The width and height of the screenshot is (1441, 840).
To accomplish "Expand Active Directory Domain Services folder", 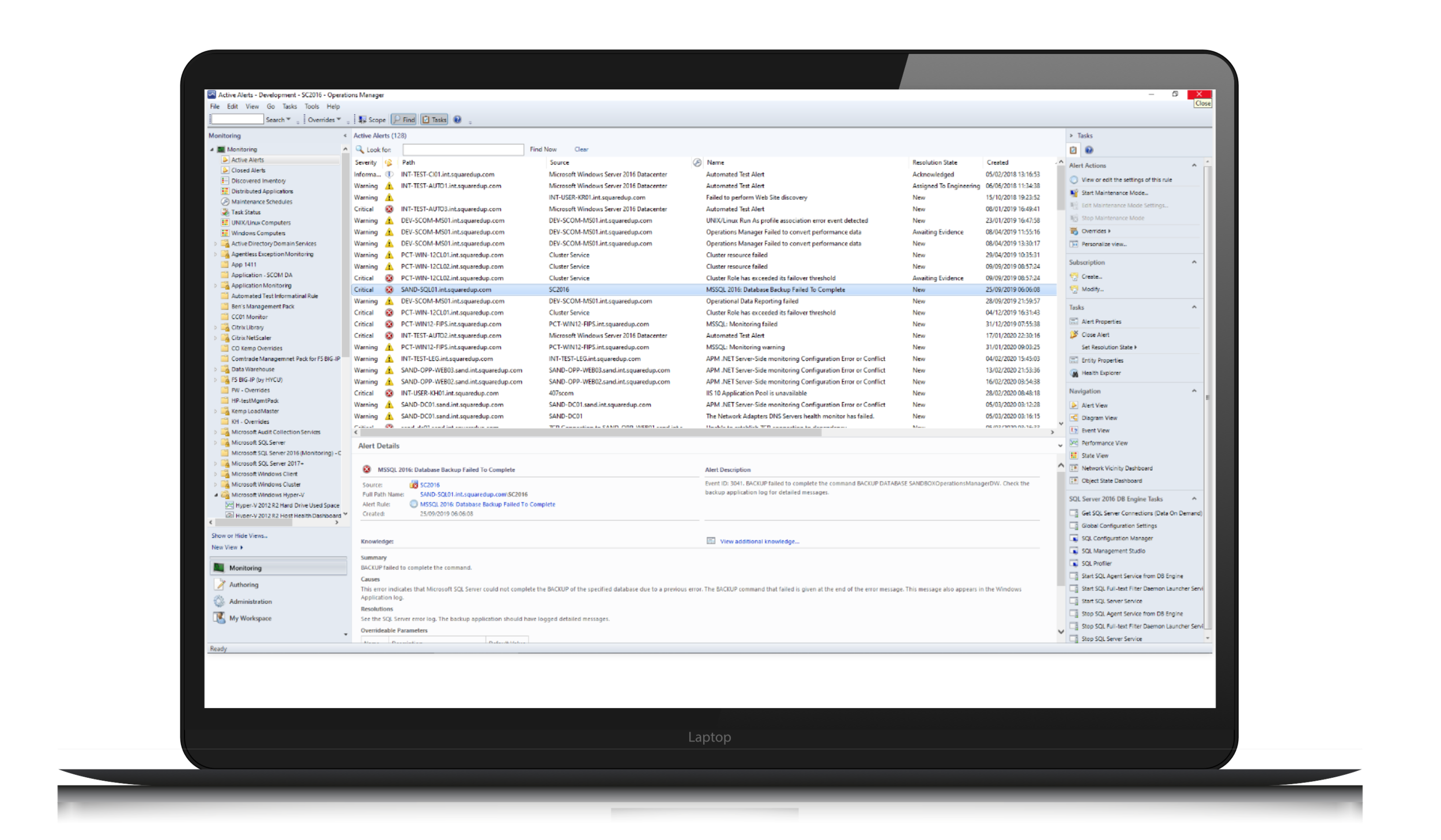I will click(216, 244).
